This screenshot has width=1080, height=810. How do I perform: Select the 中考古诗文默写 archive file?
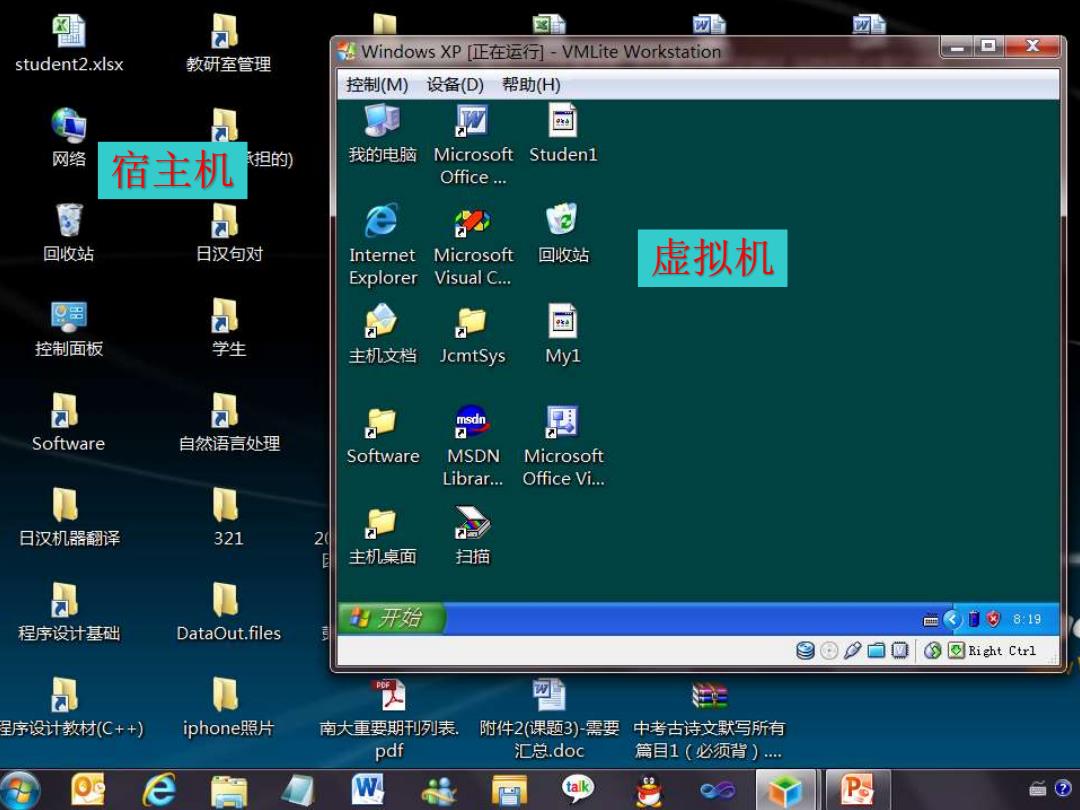709,719
